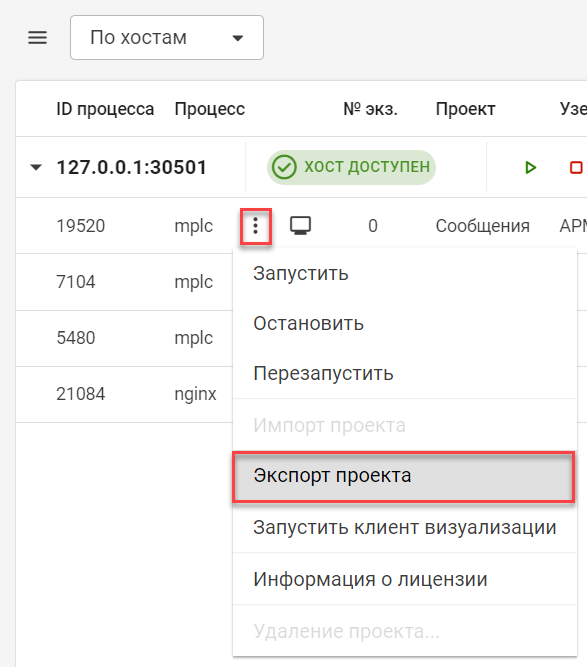This screenshot has width=587, height=667.
Task: Open "Информация о лицензии" menu entry
Action: 405,579
